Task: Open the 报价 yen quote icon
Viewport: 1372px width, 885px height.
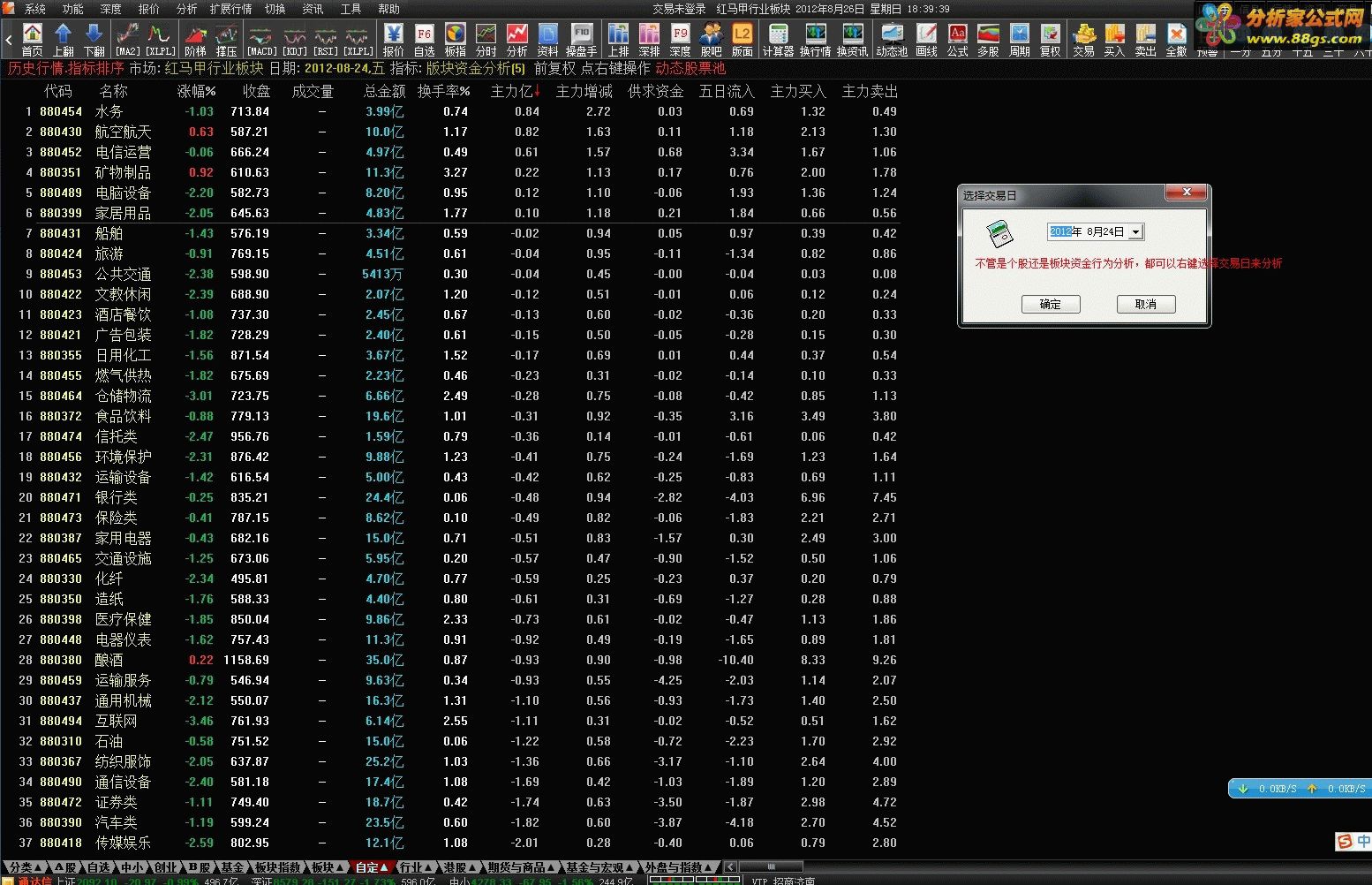Action: tap(394, 40)
